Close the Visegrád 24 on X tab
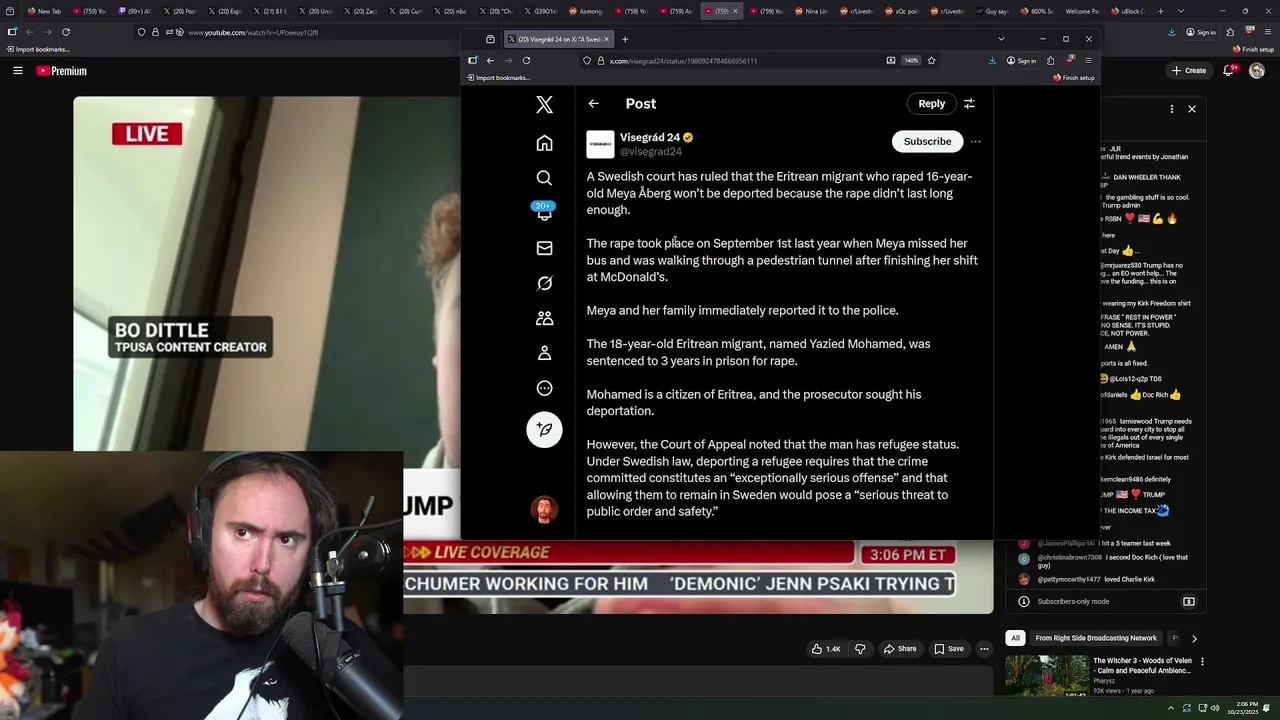Screen dimensions: 1280x720 coord(605,39)
